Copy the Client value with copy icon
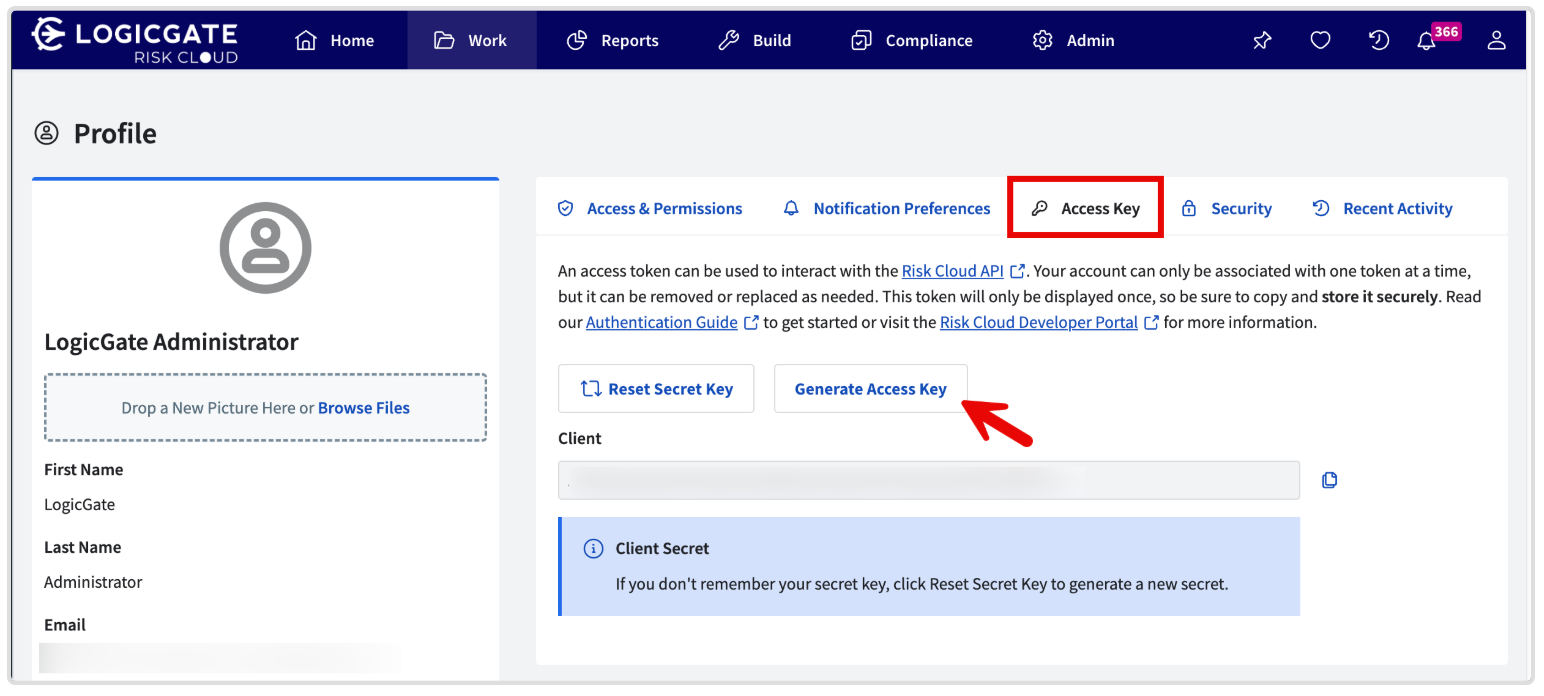The height and width of the screenshot is (696, 1544). coord(1329,480)
